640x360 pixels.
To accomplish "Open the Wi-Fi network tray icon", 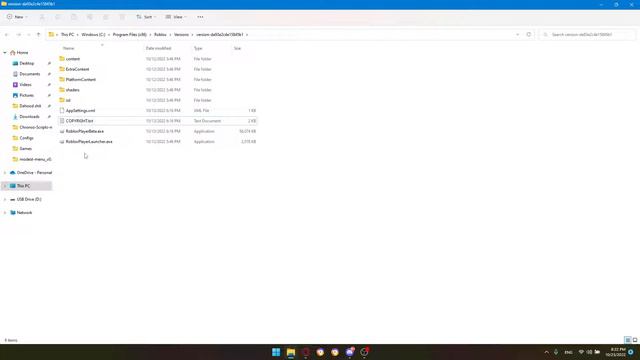I will (581, 352).
